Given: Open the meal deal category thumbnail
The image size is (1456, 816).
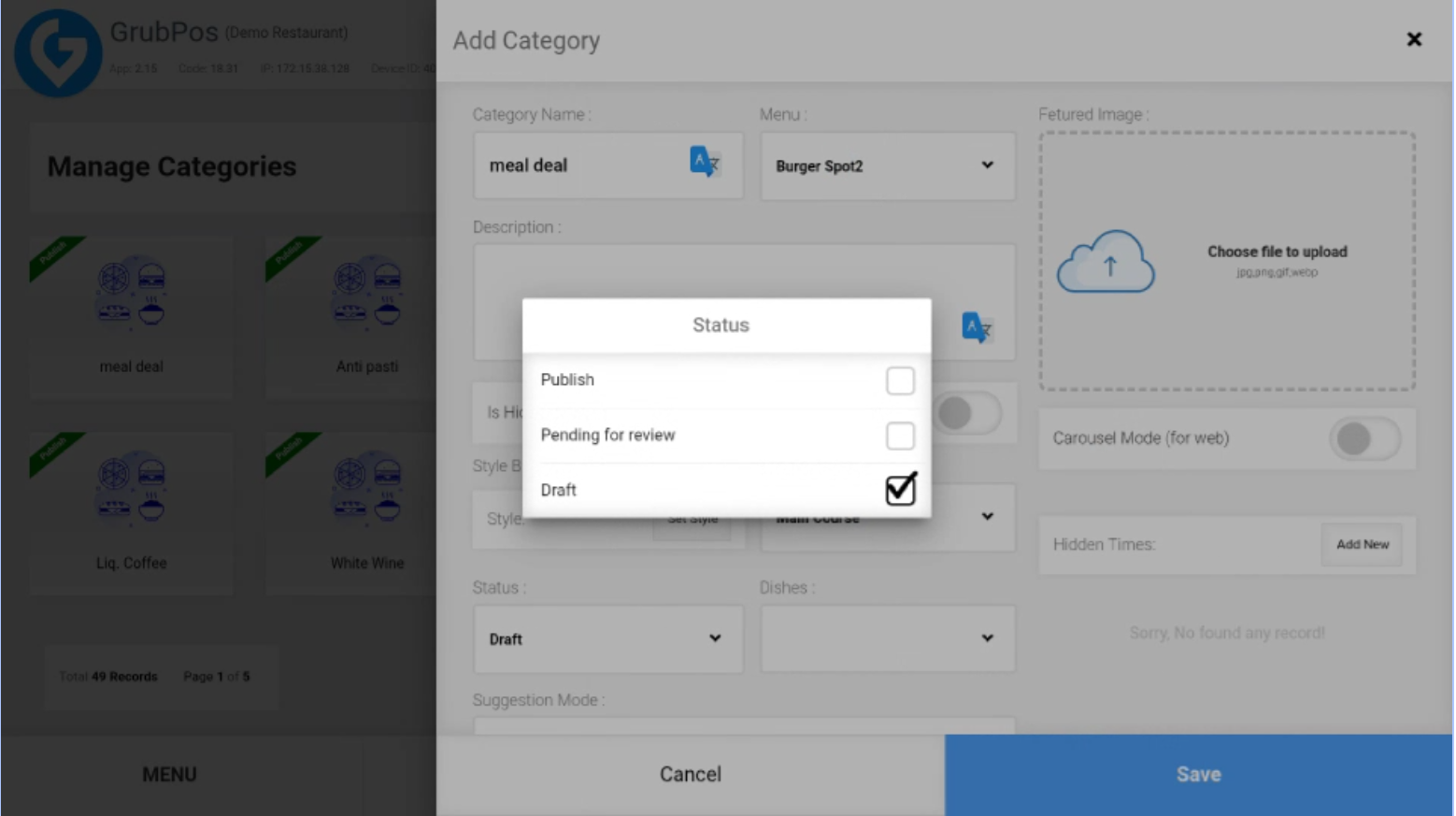Looking at the screenshot, I should point(132,318).
